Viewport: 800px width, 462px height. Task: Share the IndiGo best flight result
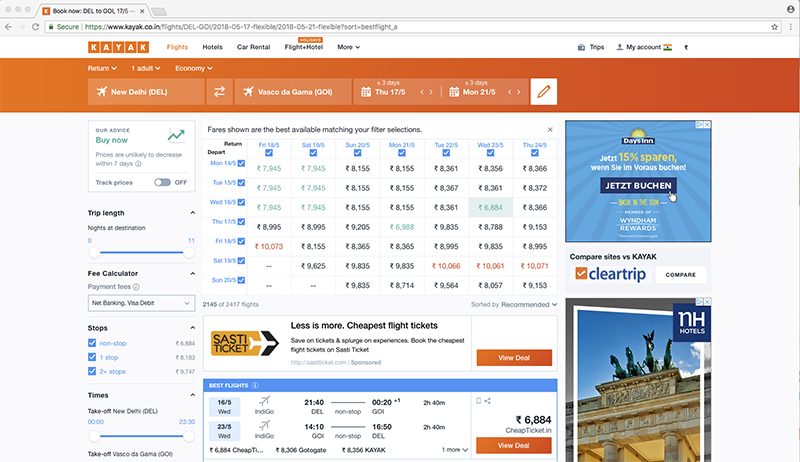488,401
